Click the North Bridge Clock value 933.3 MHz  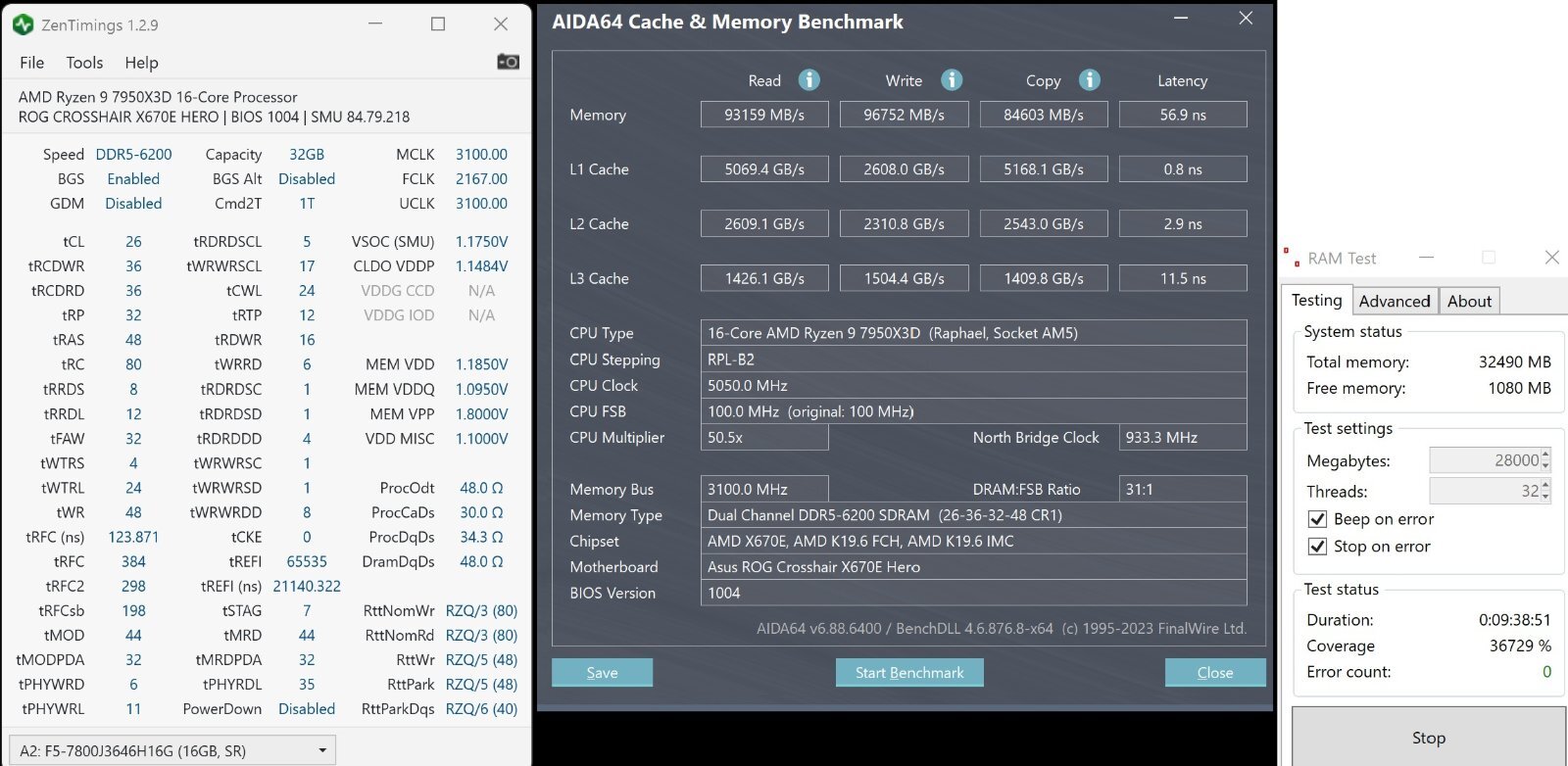tap(1183, 438)
